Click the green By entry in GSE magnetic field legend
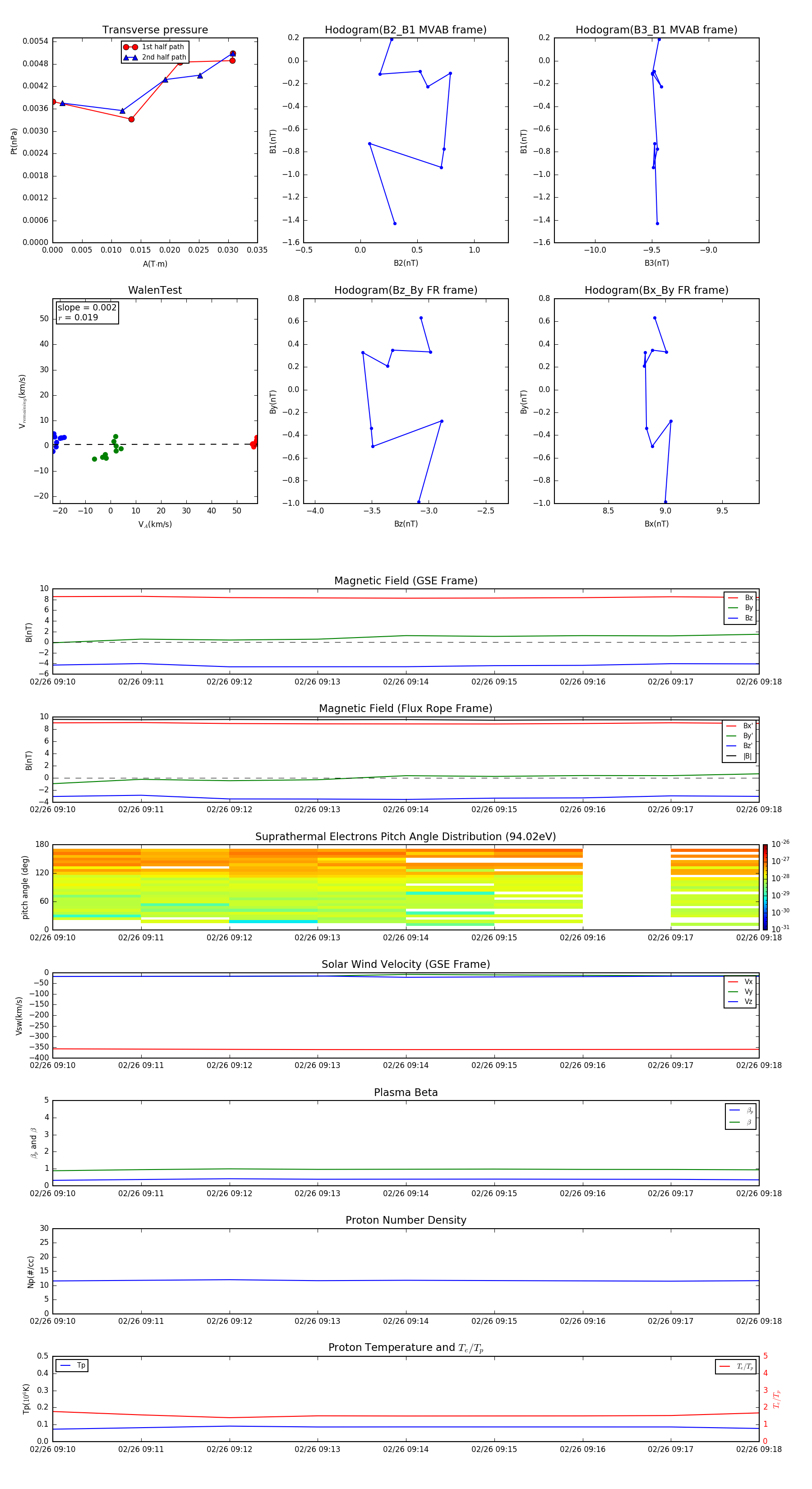 point(740,607)
